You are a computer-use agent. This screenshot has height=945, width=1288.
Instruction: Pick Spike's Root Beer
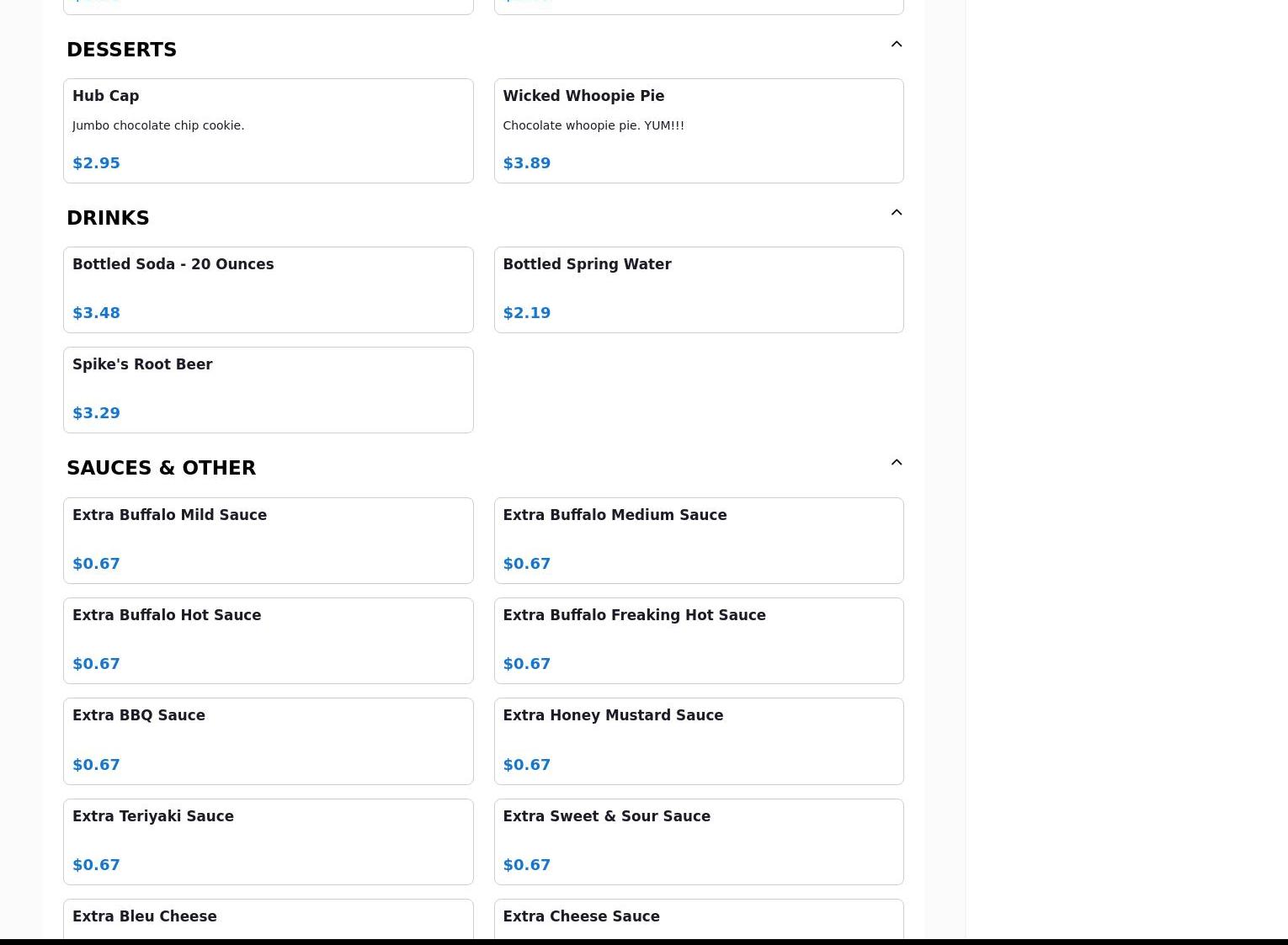click(x=268, y=390)
